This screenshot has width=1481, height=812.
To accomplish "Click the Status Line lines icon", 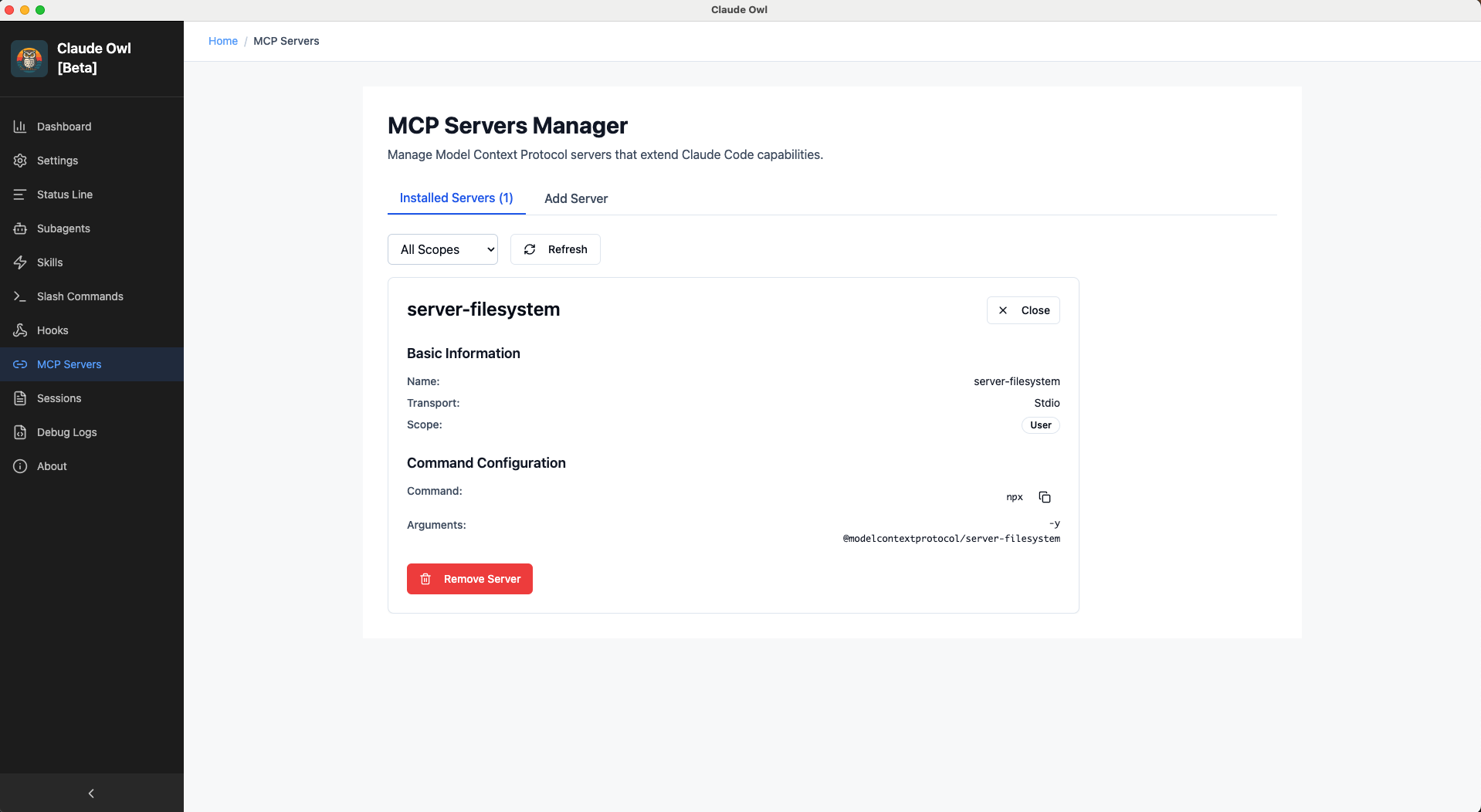I will tap(20, 195).
